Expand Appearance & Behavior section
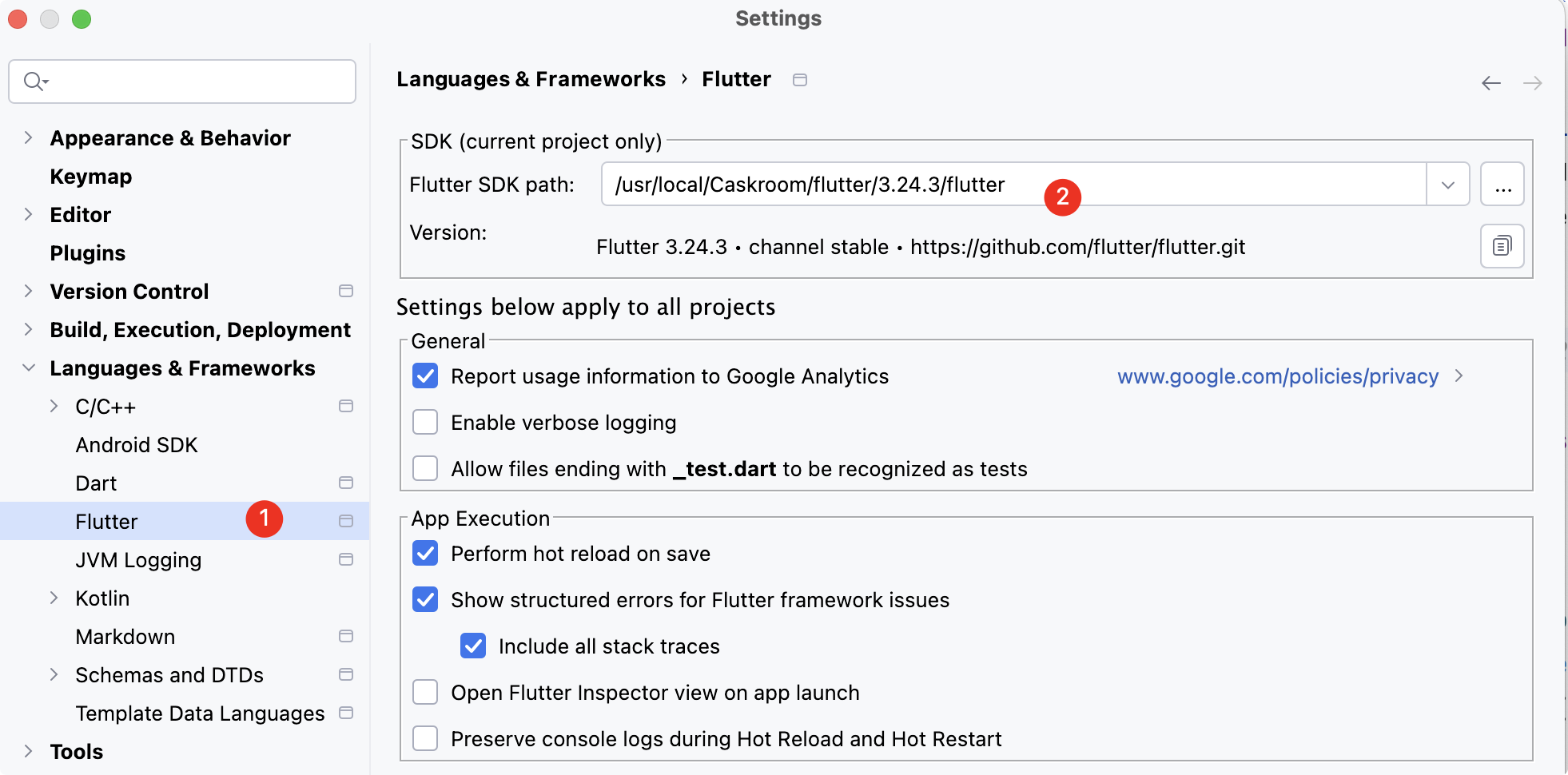This screenshot has height=775, width=1568. [x=29, y=138]
